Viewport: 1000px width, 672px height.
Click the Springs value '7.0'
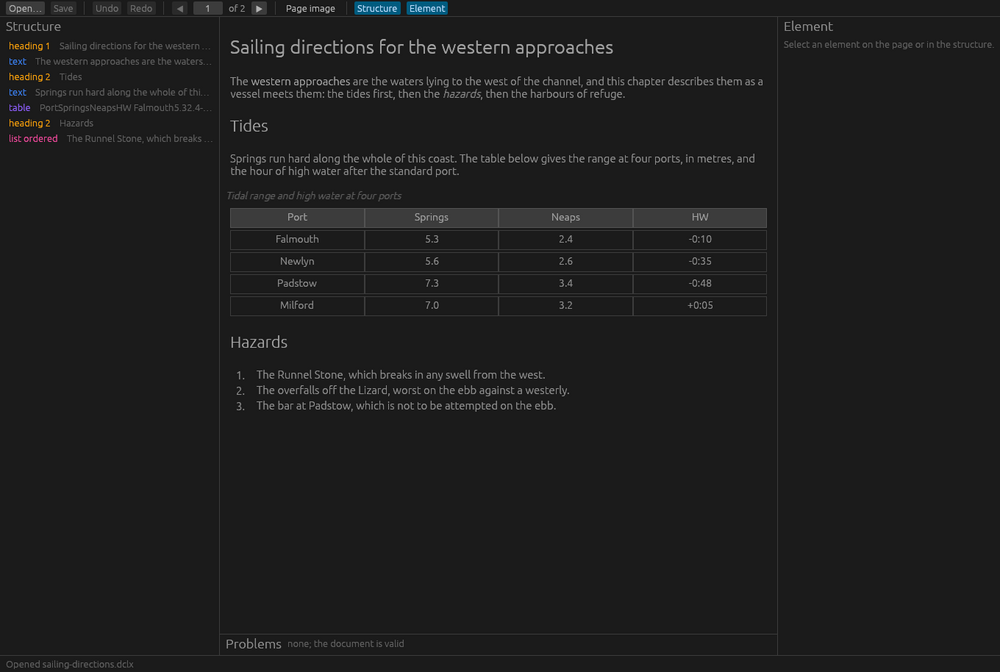(x=431, y=305)
